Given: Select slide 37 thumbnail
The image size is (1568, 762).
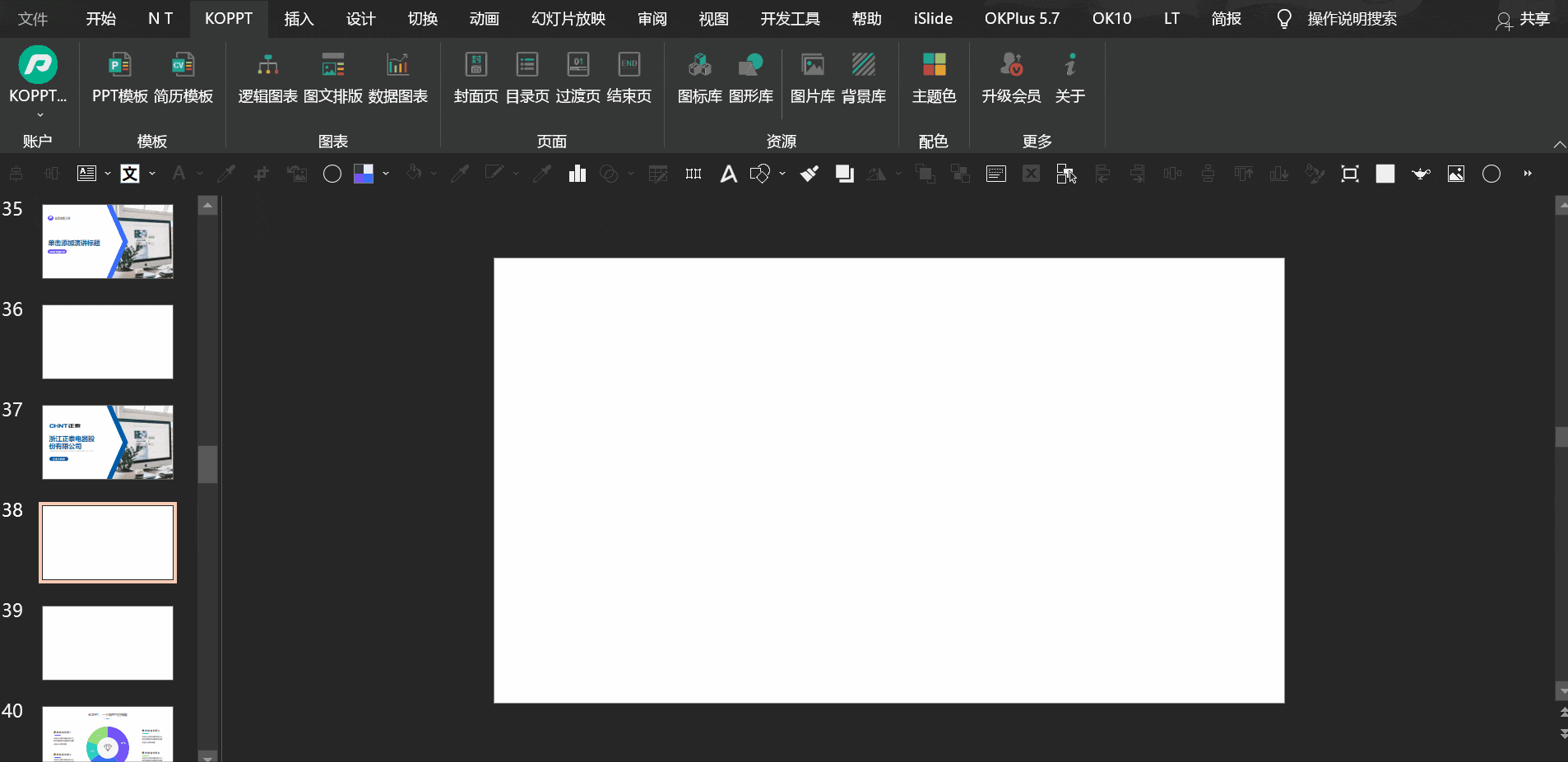Looking at the screenshot, I should (108, 442).
